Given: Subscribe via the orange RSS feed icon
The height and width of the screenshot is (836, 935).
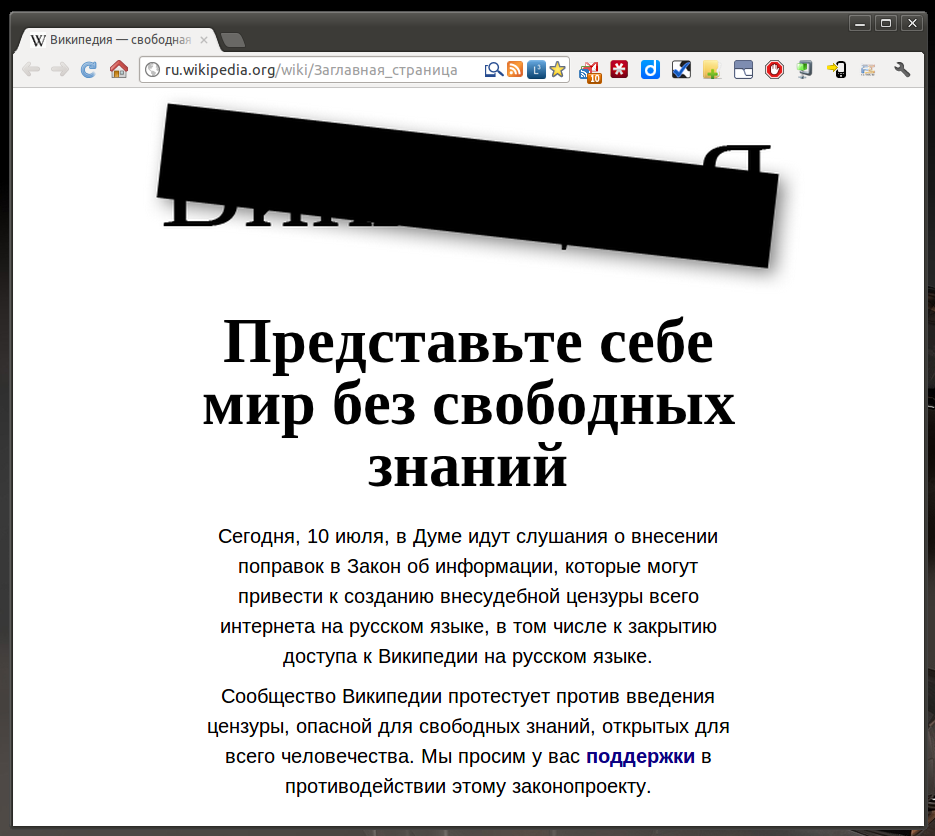Looking at the screenshot, I should tap(515, 70).
